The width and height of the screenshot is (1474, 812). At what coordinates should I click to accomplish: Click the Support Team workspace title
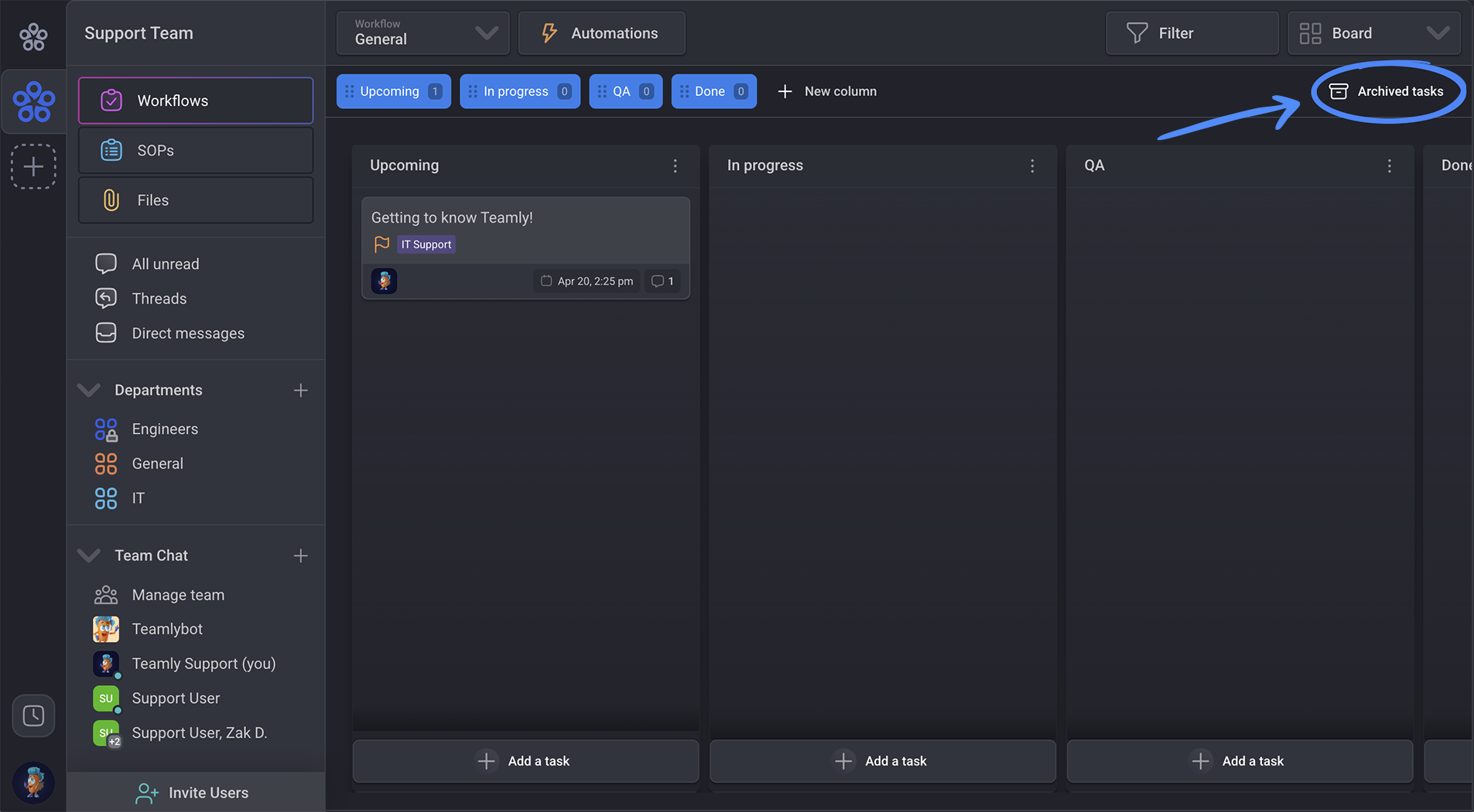click(x=139, y=33)
